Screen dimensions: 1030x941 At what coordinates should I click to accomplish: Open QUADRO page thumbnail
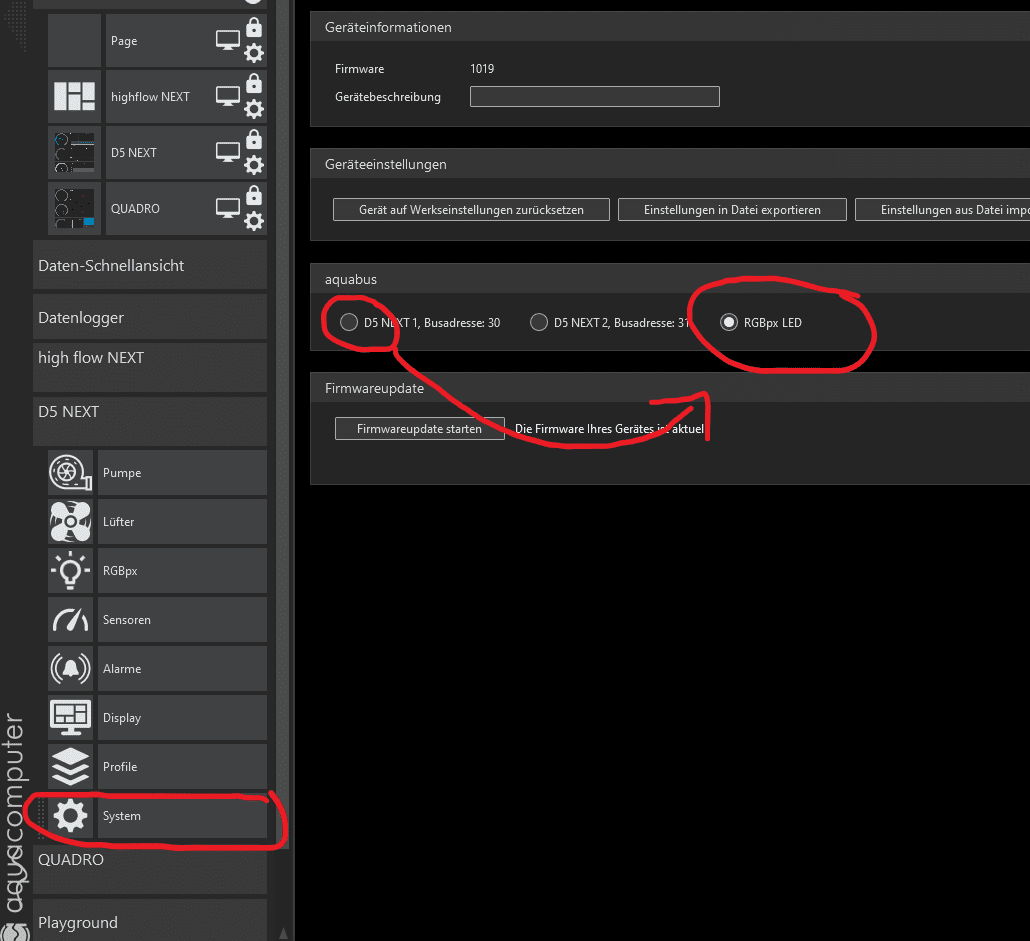click(x=74, y=208)
